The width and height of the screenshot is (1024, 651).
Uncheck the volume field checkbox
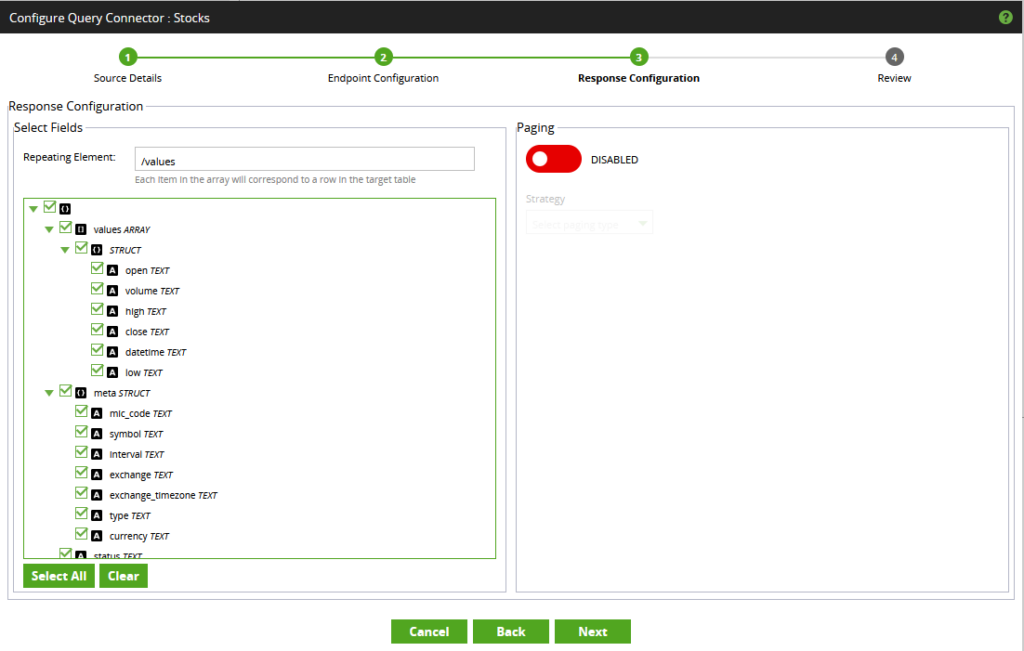click(x=97, y=289)
